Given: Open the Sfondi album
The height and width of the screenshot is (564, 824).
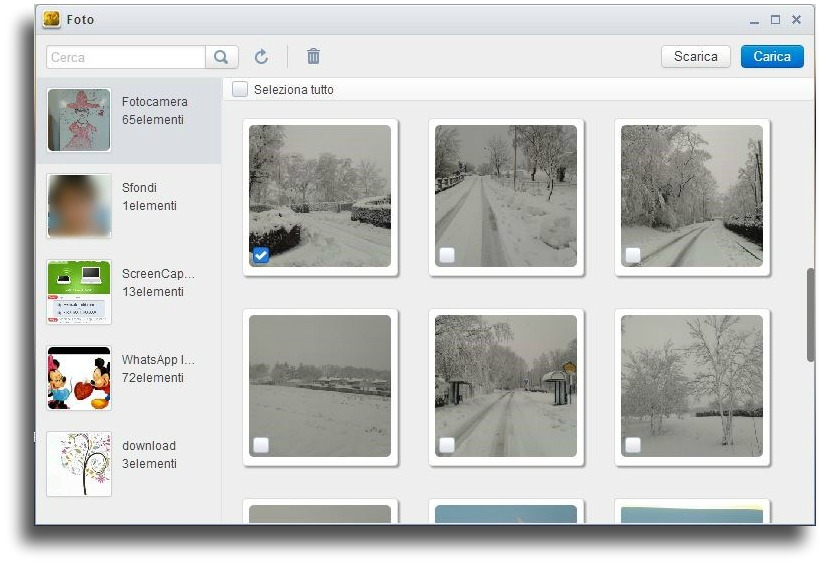Looking at the screenshot, I should click(129, 206).
